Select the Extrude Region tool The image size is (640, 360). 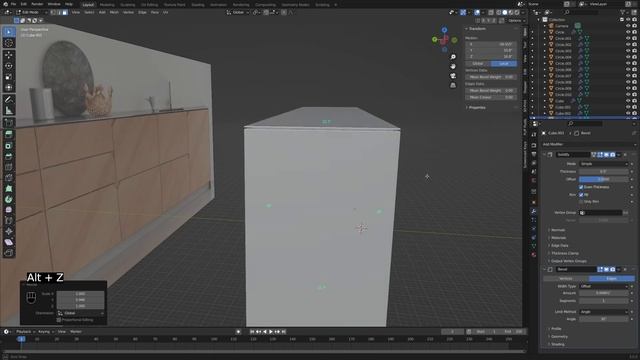click(9, 135)
